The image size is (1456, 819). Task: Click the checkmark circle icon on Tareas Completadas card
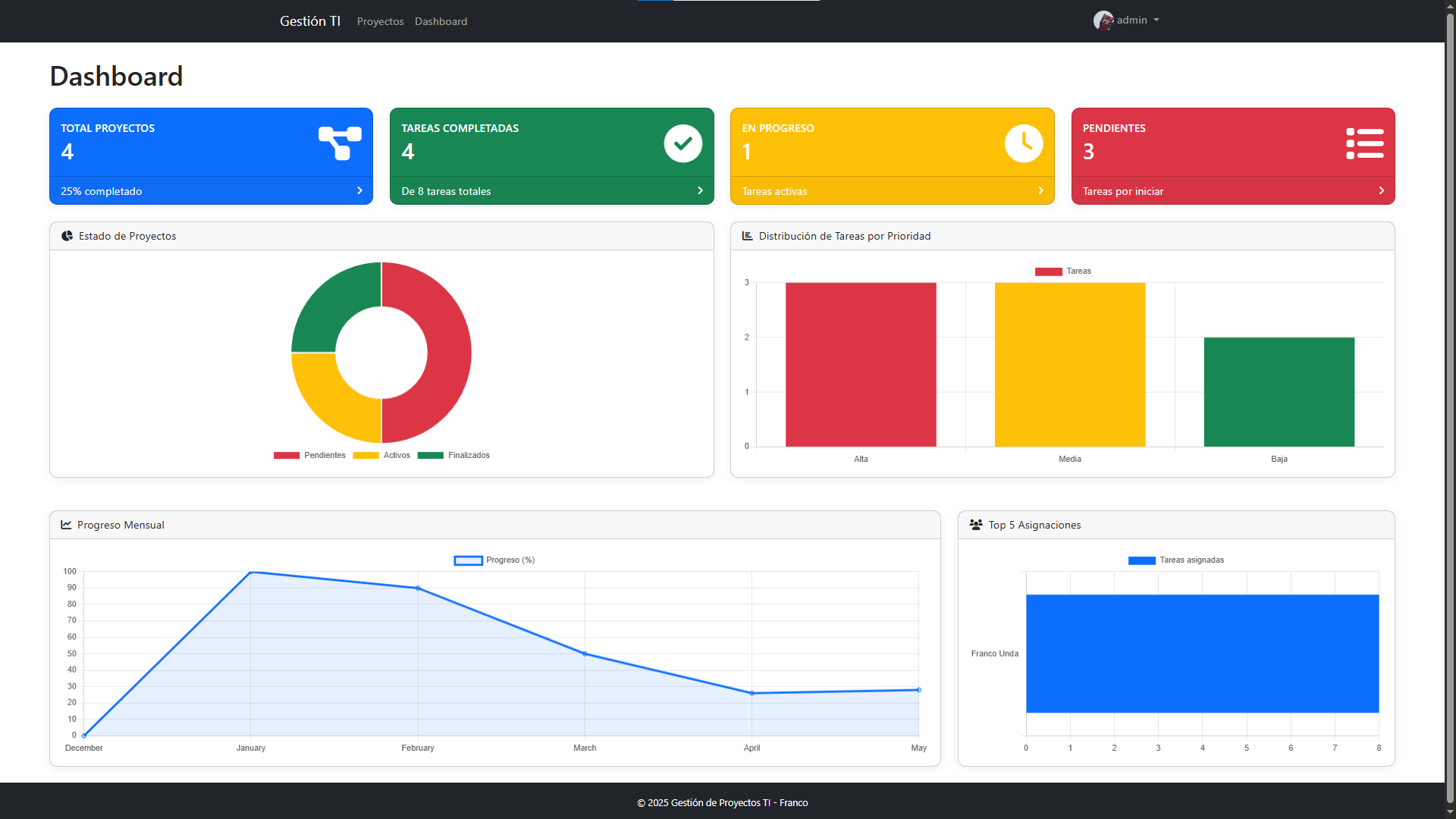[x=682, y=143]
